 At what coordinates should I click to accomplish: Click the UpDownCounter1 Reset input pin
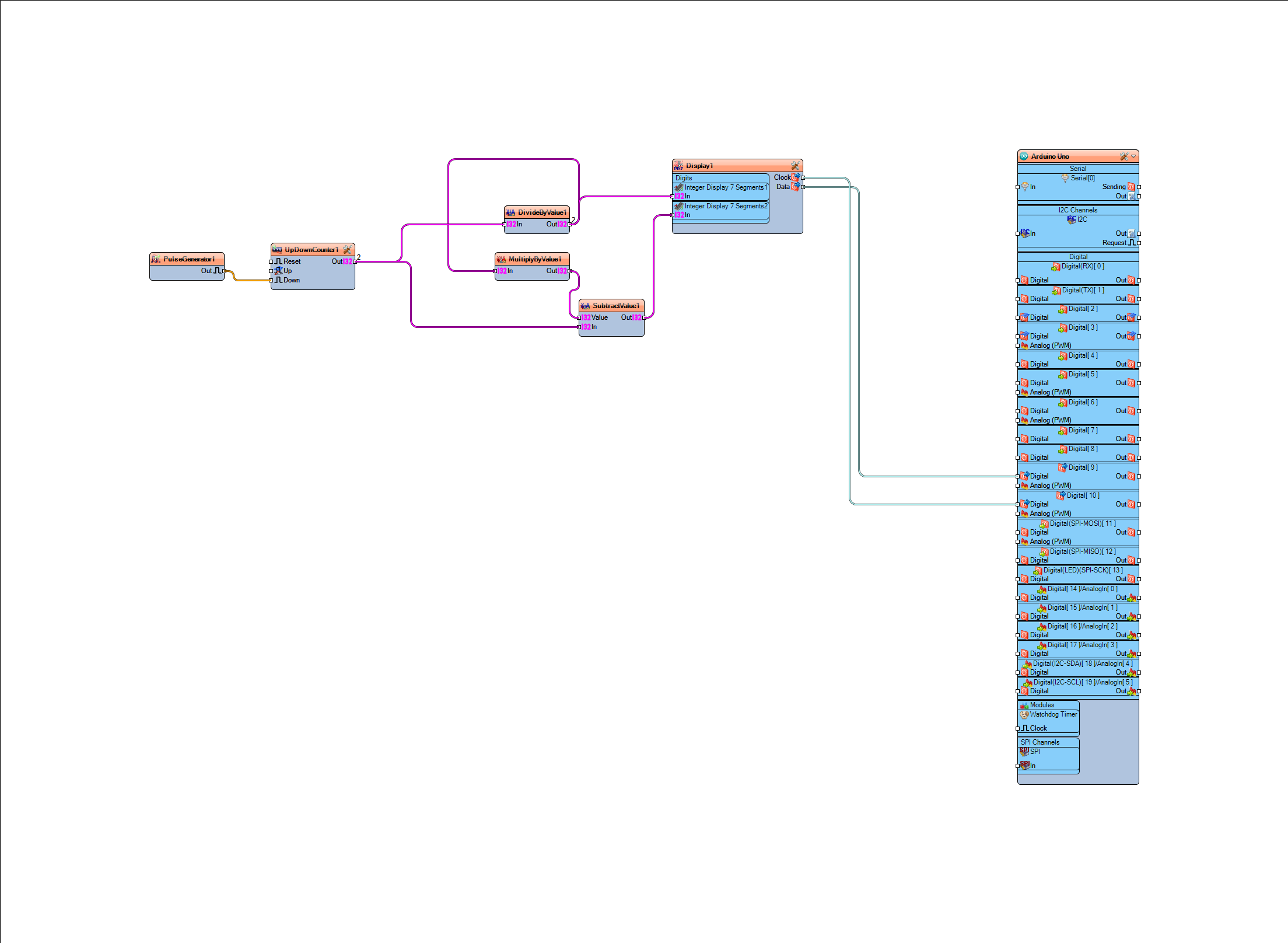[271, 261]
